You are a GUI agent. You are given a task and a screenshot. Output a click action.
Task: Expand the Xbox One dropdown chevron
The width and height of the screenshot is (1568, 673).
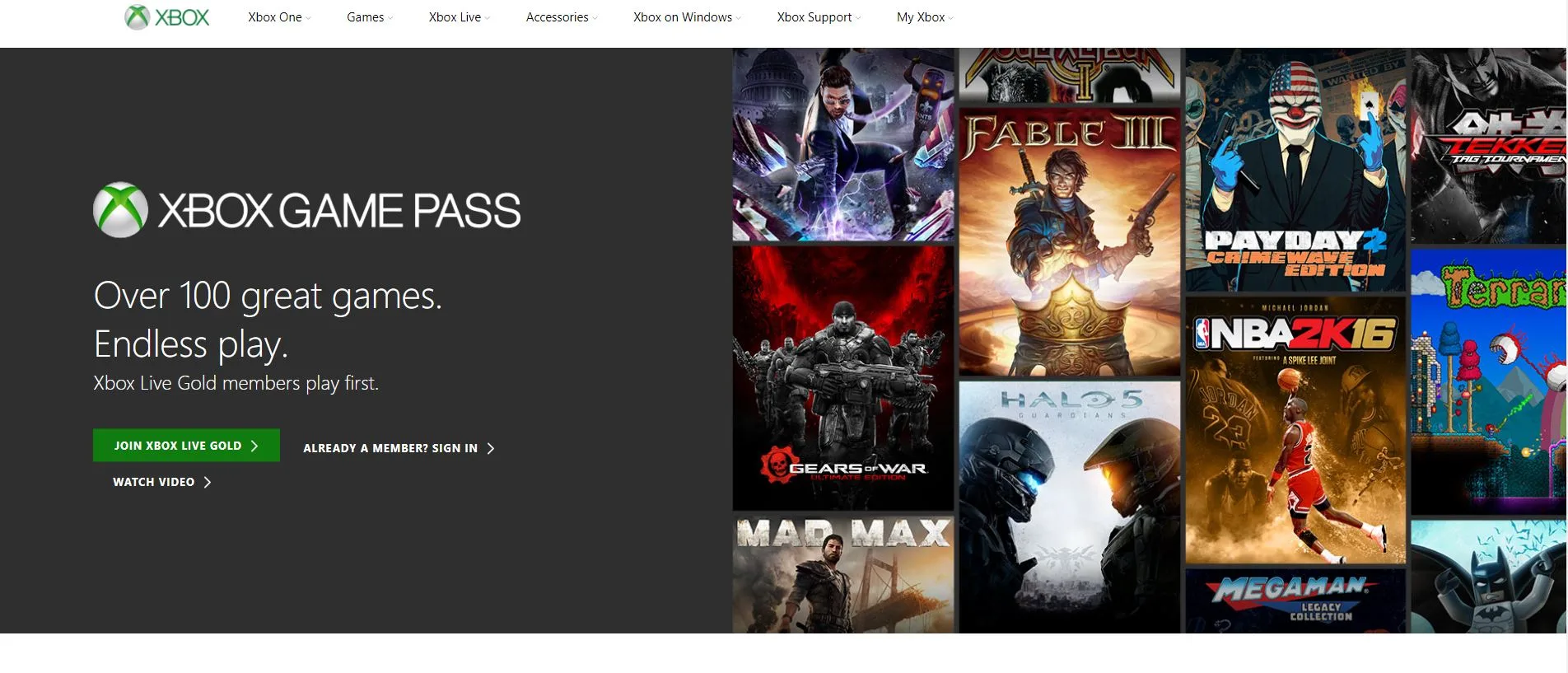tap(308, 18)
